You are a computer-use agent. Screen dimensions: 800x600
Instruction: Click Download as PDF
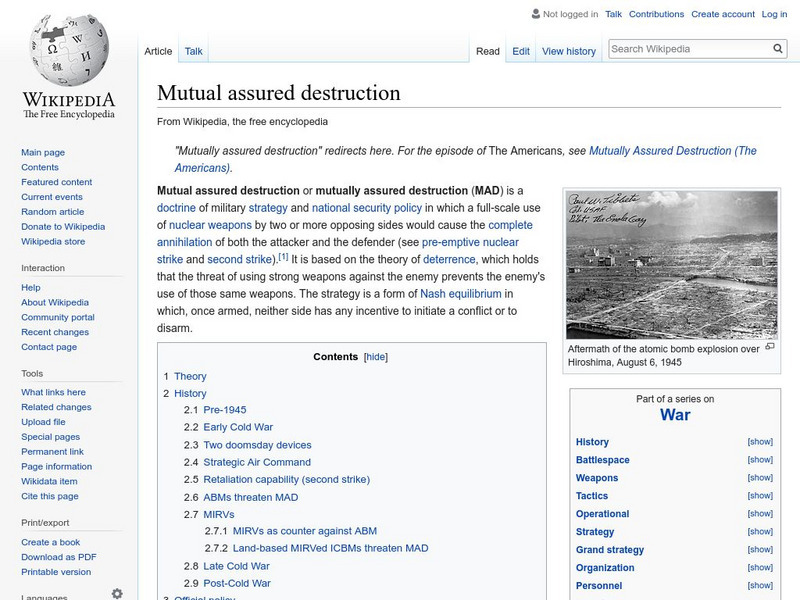point(59,557)
